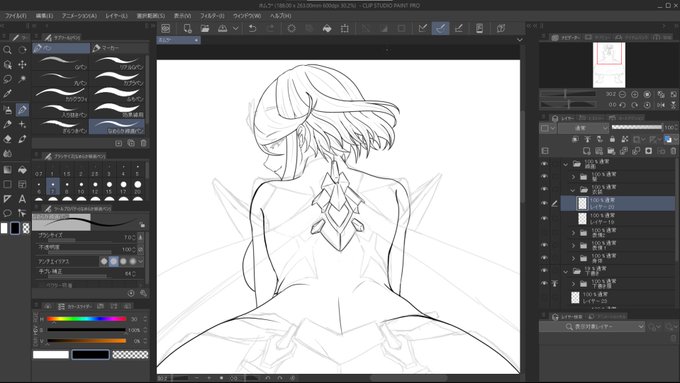The height and width of the screenshot is (383, 680).
Task: Select the Move layer tool
Action: coord(22,65)
